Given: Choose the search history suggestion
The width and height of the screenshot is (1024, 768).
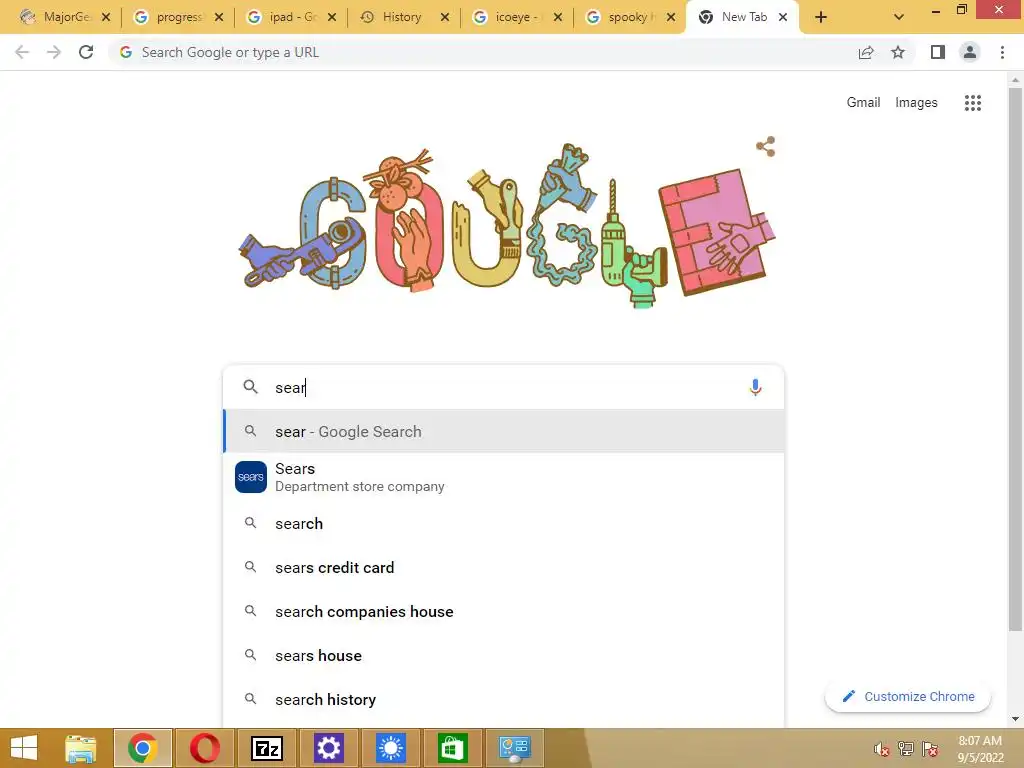Looking at the screenshot, I should point(504,699).
